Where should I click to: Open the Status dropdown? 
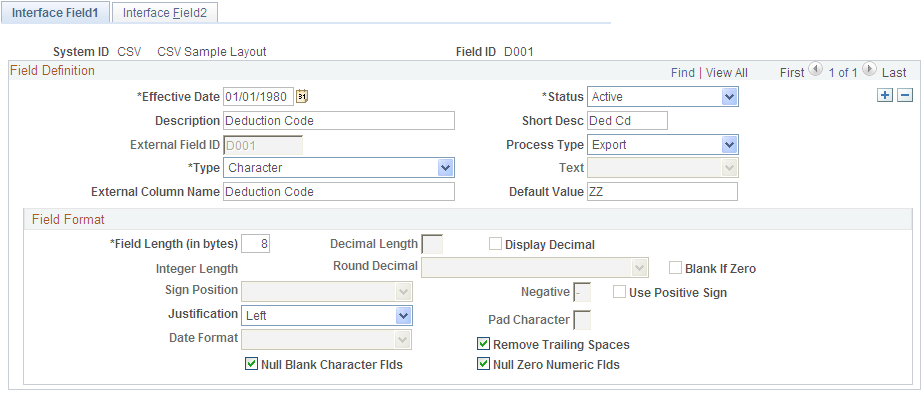(x=663, y=97)
